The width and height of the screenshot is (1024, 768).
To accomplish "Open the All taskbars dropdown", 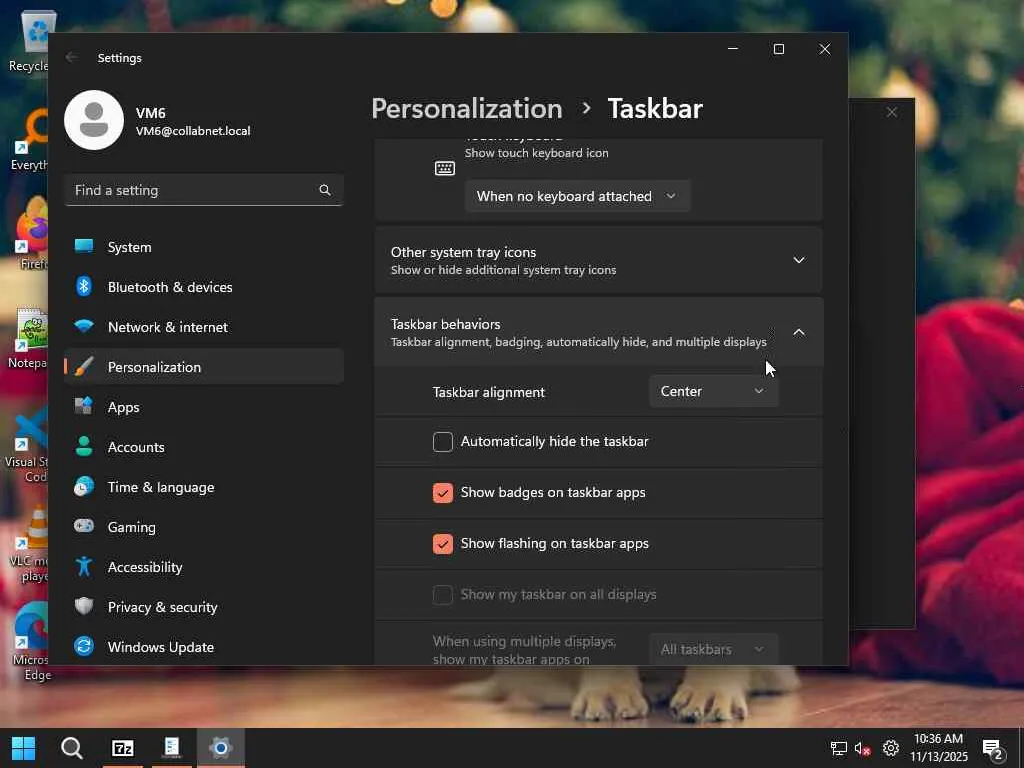I will pos(714,649).
